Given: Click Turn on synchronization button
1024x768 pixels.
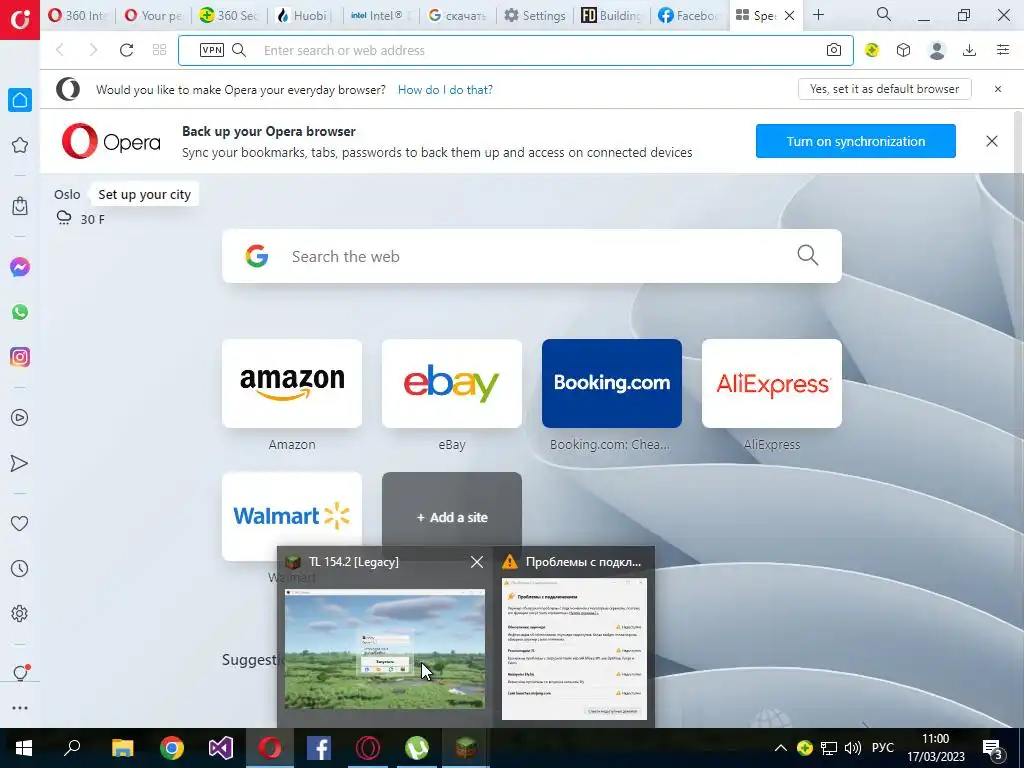Looking at the screenshot, I should [x=856, y=141].
